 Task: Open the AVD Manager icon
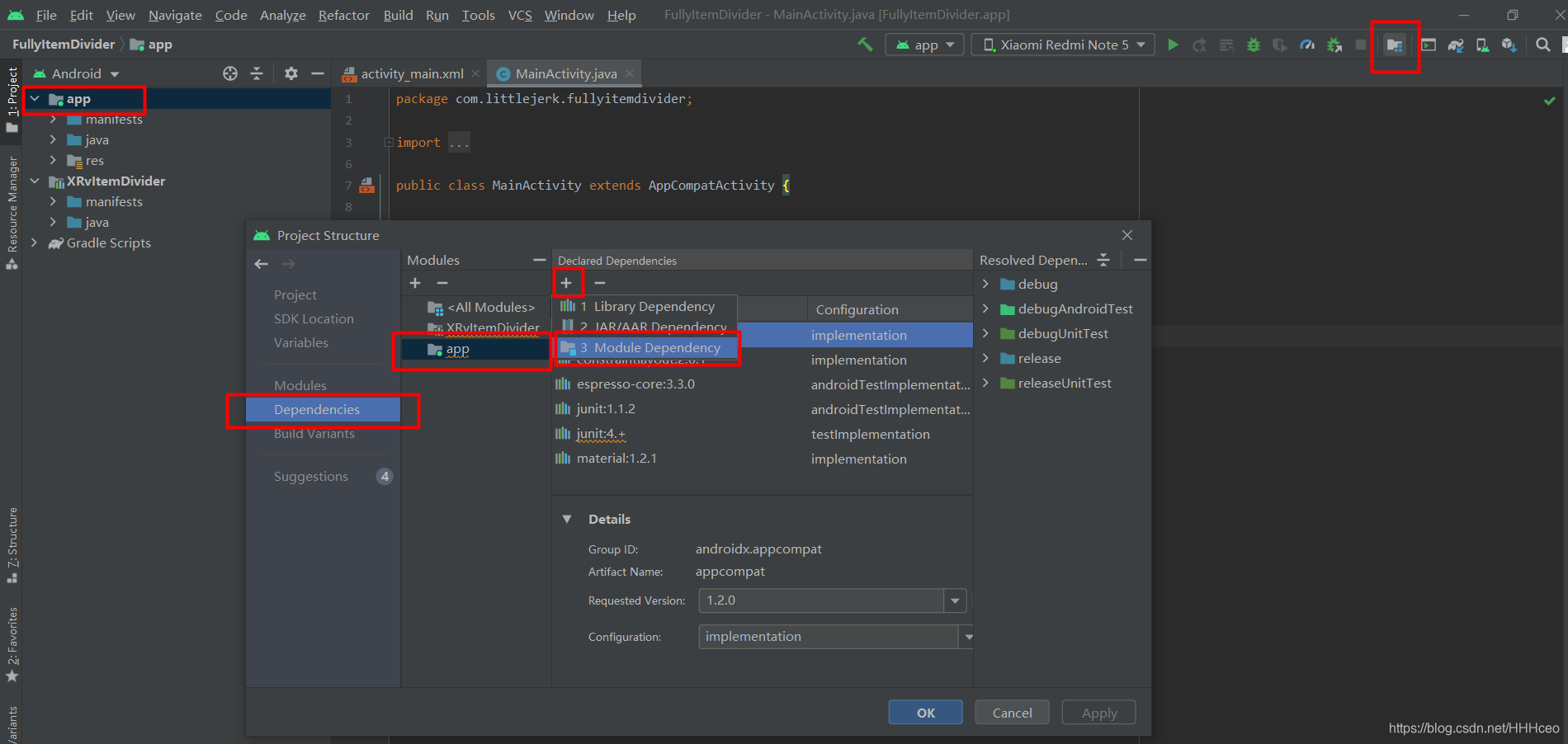pyautogui.click(x=1483, y=45)
